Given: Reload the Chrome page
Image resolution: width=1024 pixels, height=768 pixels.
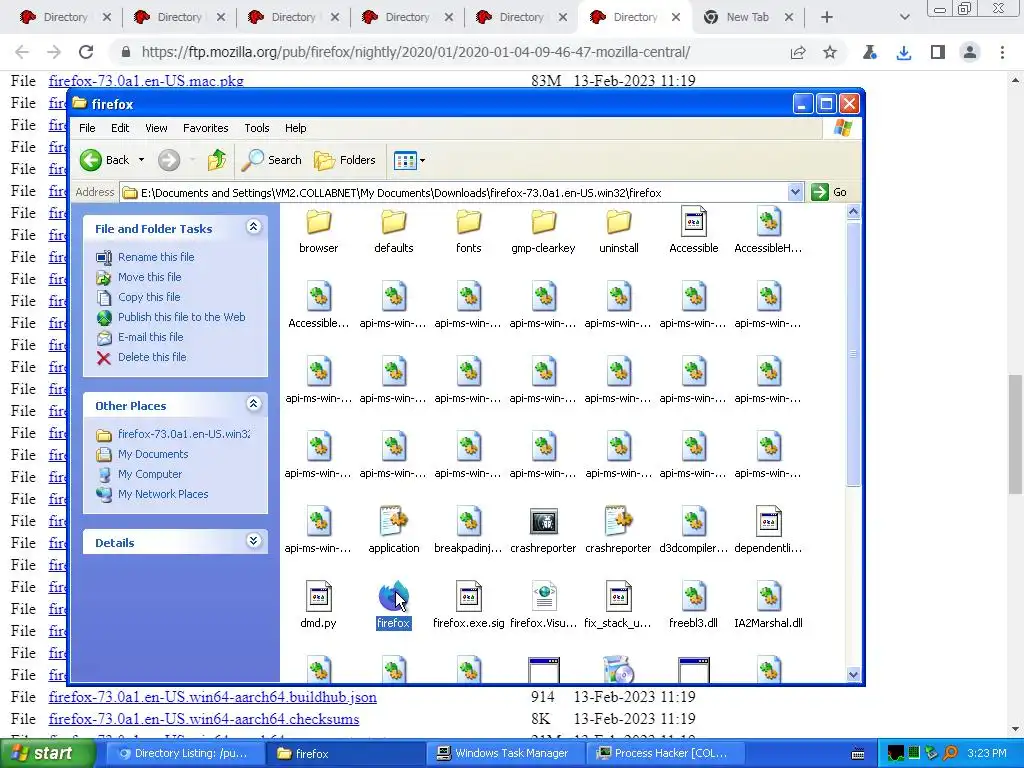Looking at the screenshot, I should (x=86, y=52).
